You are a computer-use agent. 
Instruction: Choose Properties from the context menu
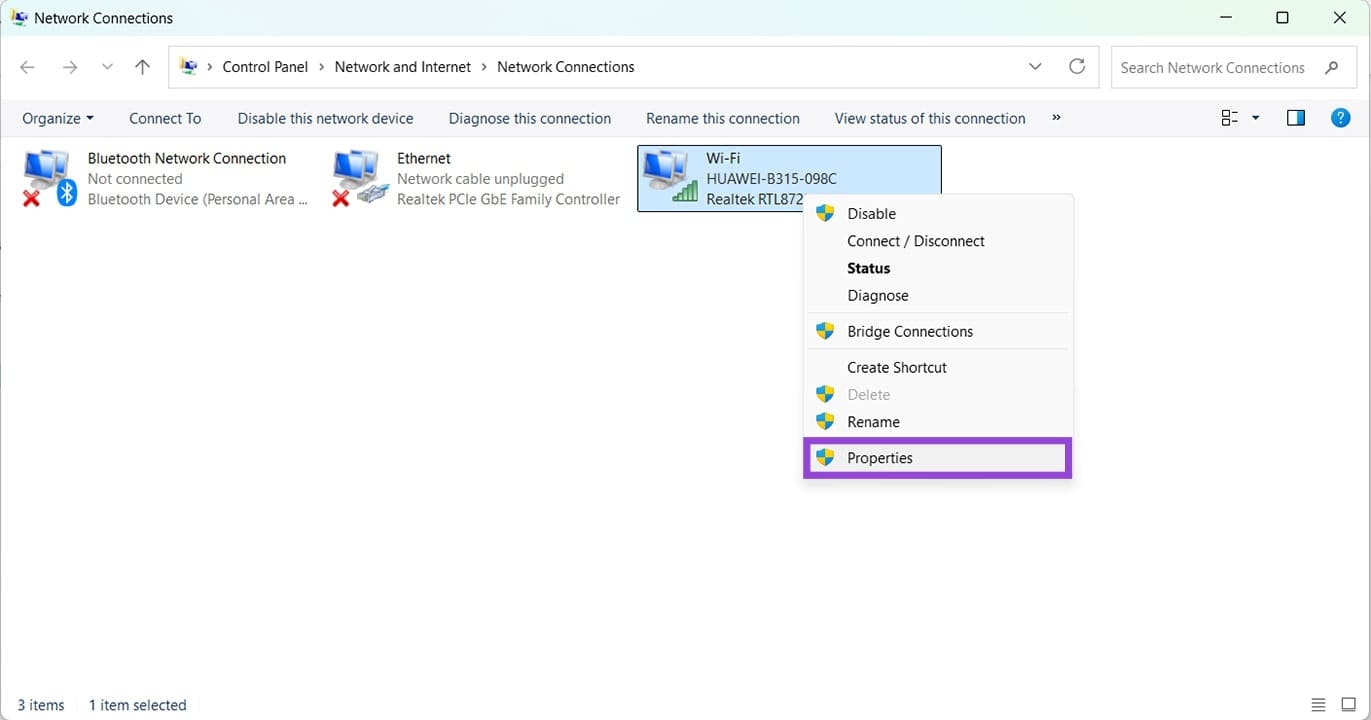[880, 458]
